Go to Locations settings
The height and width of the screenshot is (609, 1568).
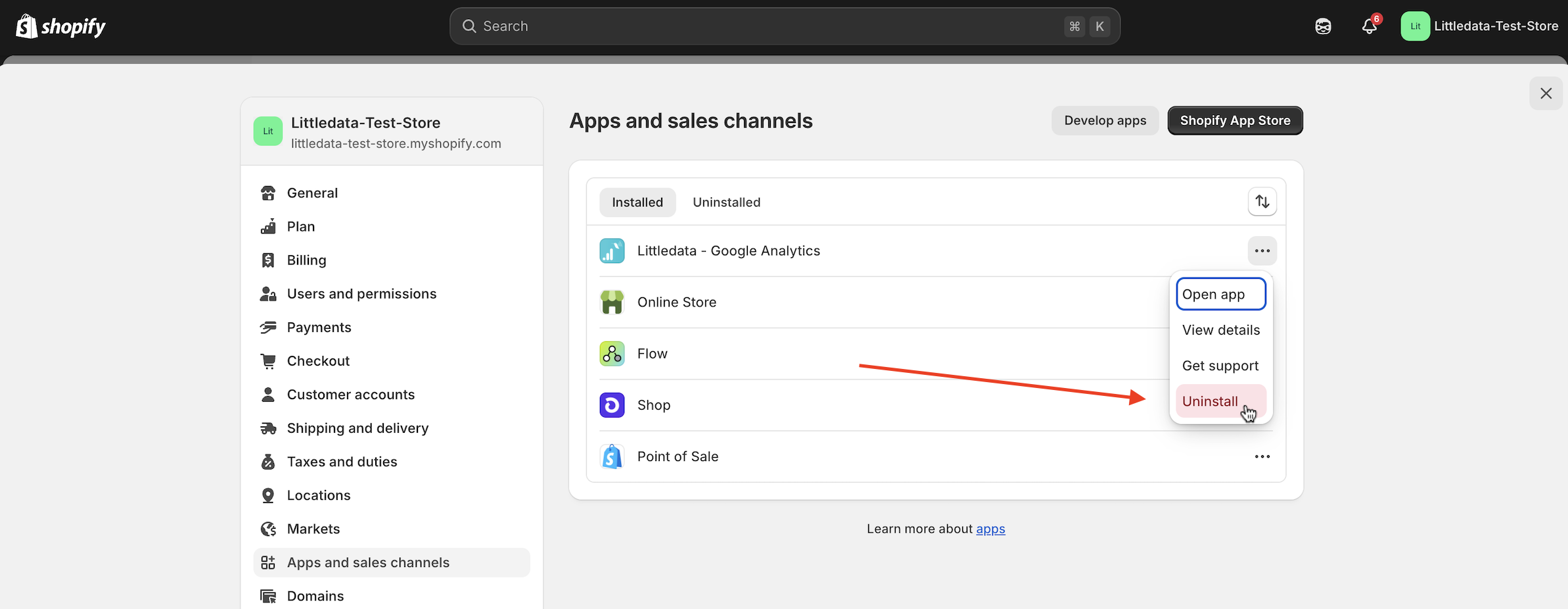click(x=391, y=495)
